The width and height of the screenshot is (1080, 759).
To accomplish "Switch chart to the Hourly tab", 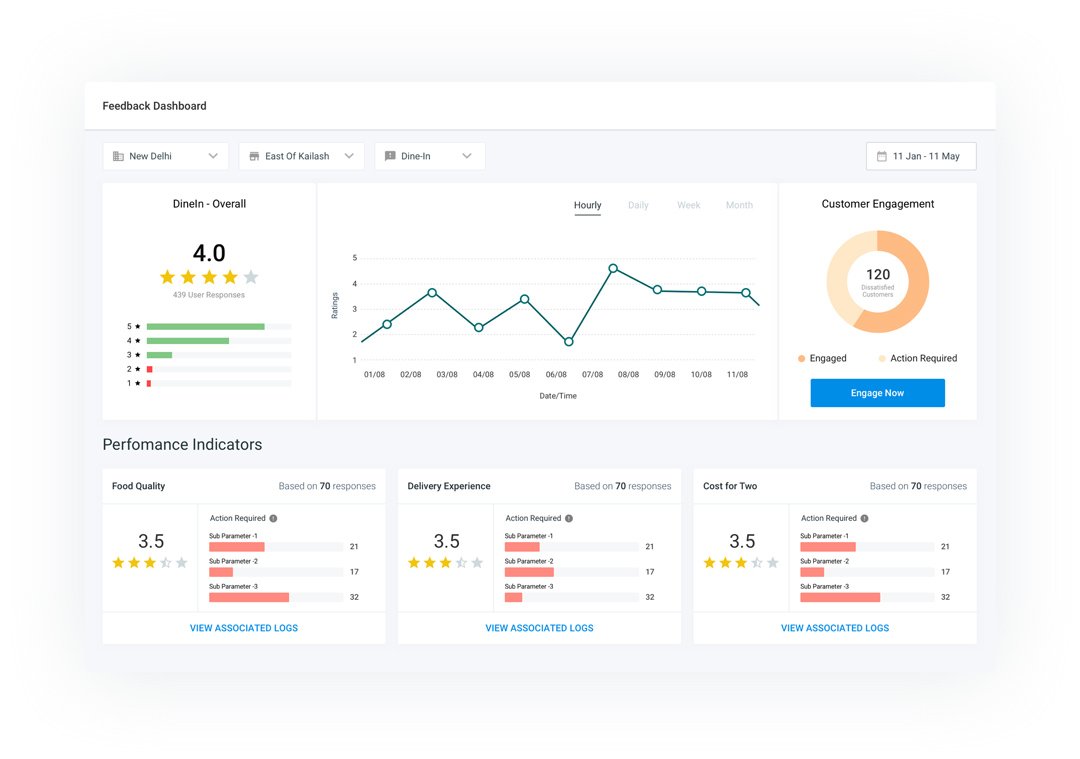I will pos(587,205).
